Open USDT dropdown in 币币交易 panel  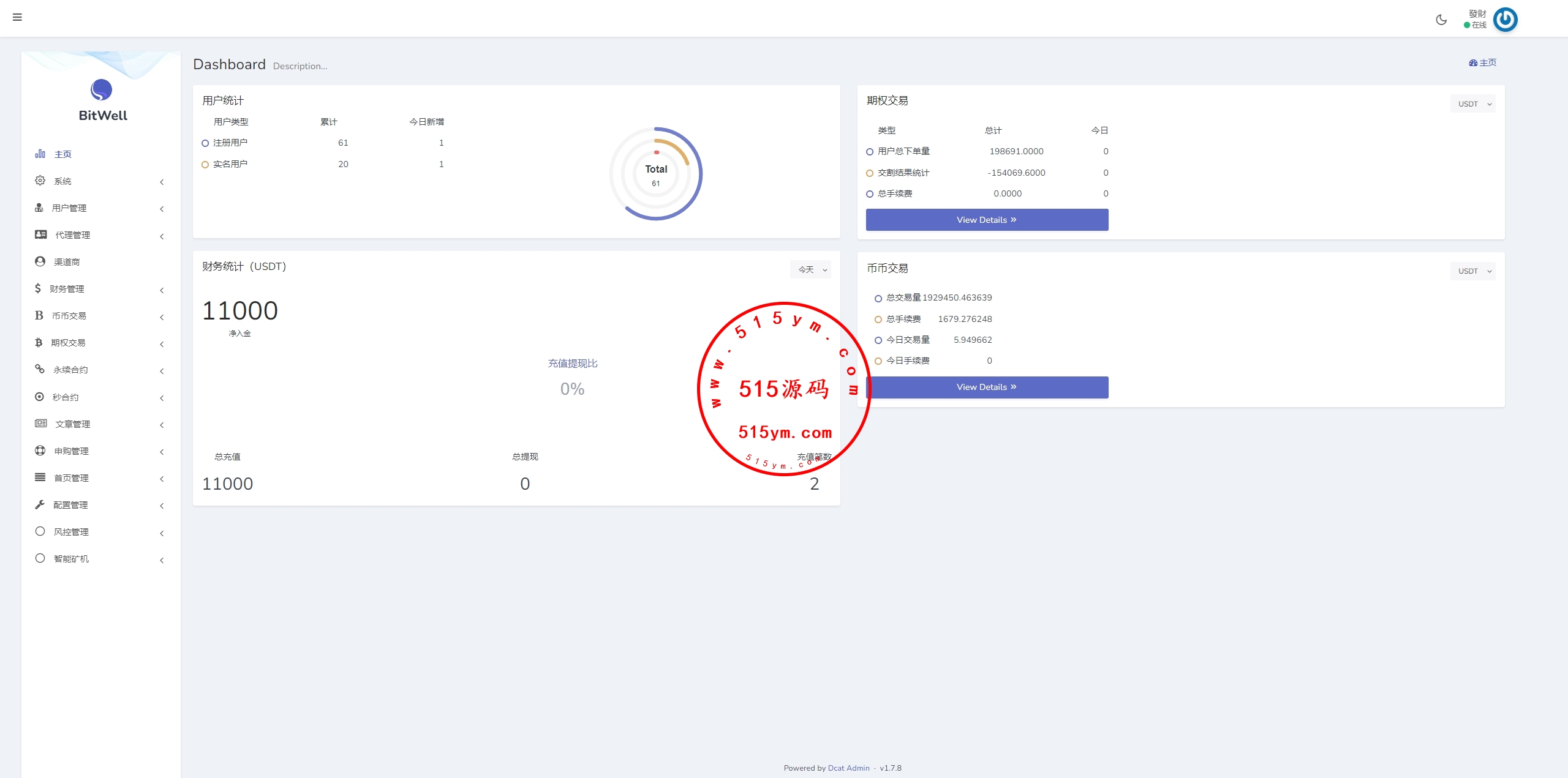click(1472, 271)
